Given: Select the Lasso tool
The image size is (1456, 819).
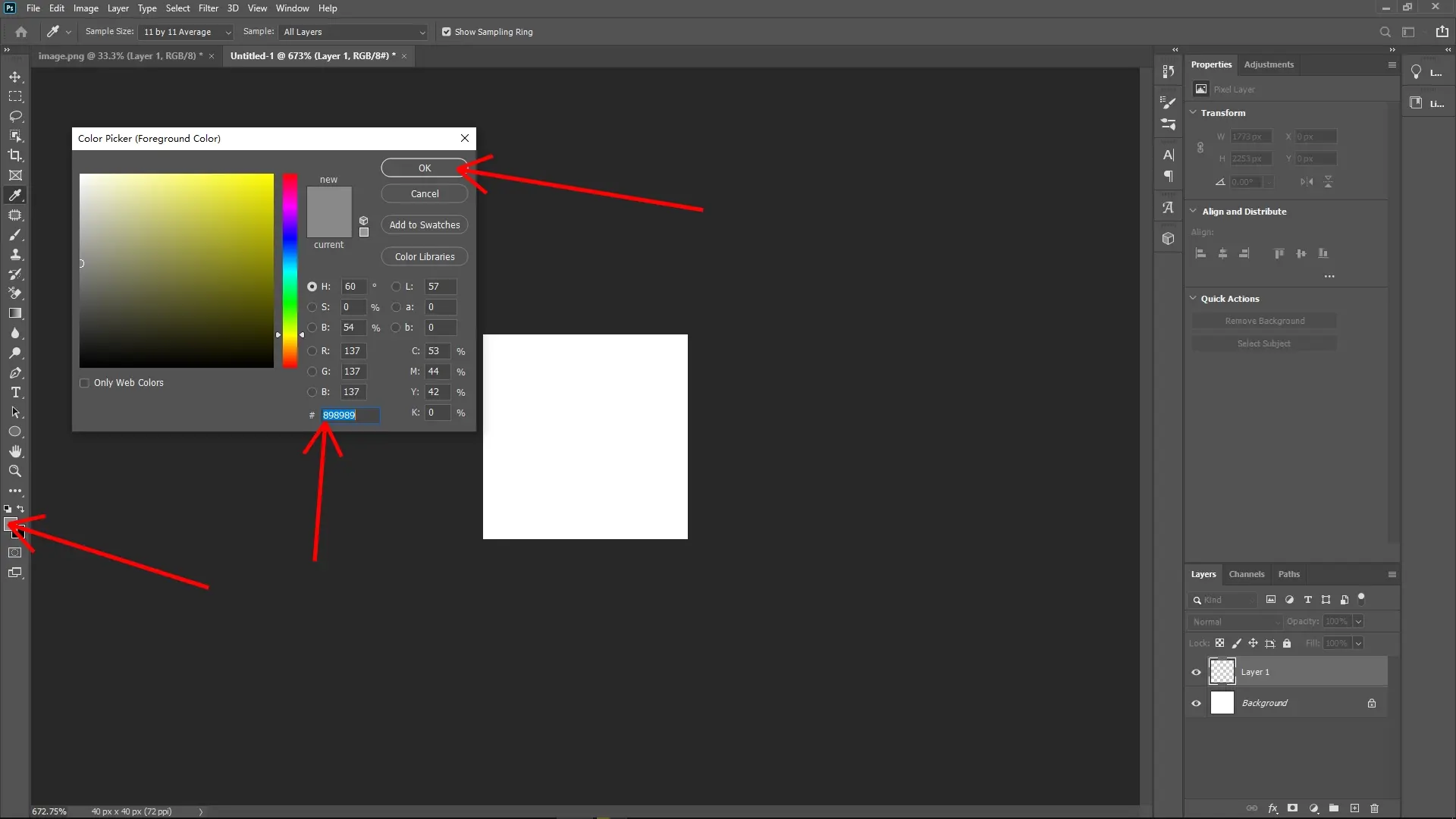Looking at the screenshot, I should (15, 117).
